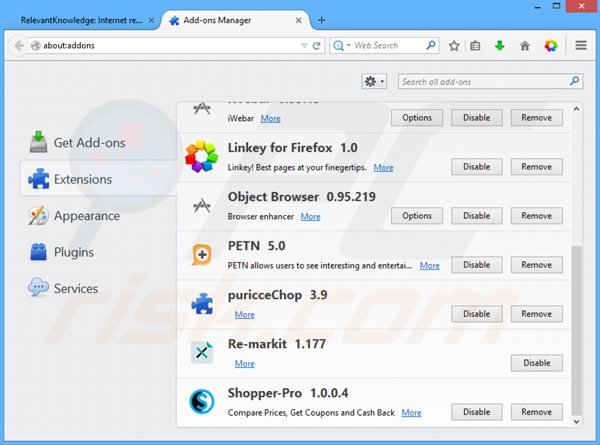600x445 pixels.
Task: Click the green downloads arrow icon
Action: [500, 46]
